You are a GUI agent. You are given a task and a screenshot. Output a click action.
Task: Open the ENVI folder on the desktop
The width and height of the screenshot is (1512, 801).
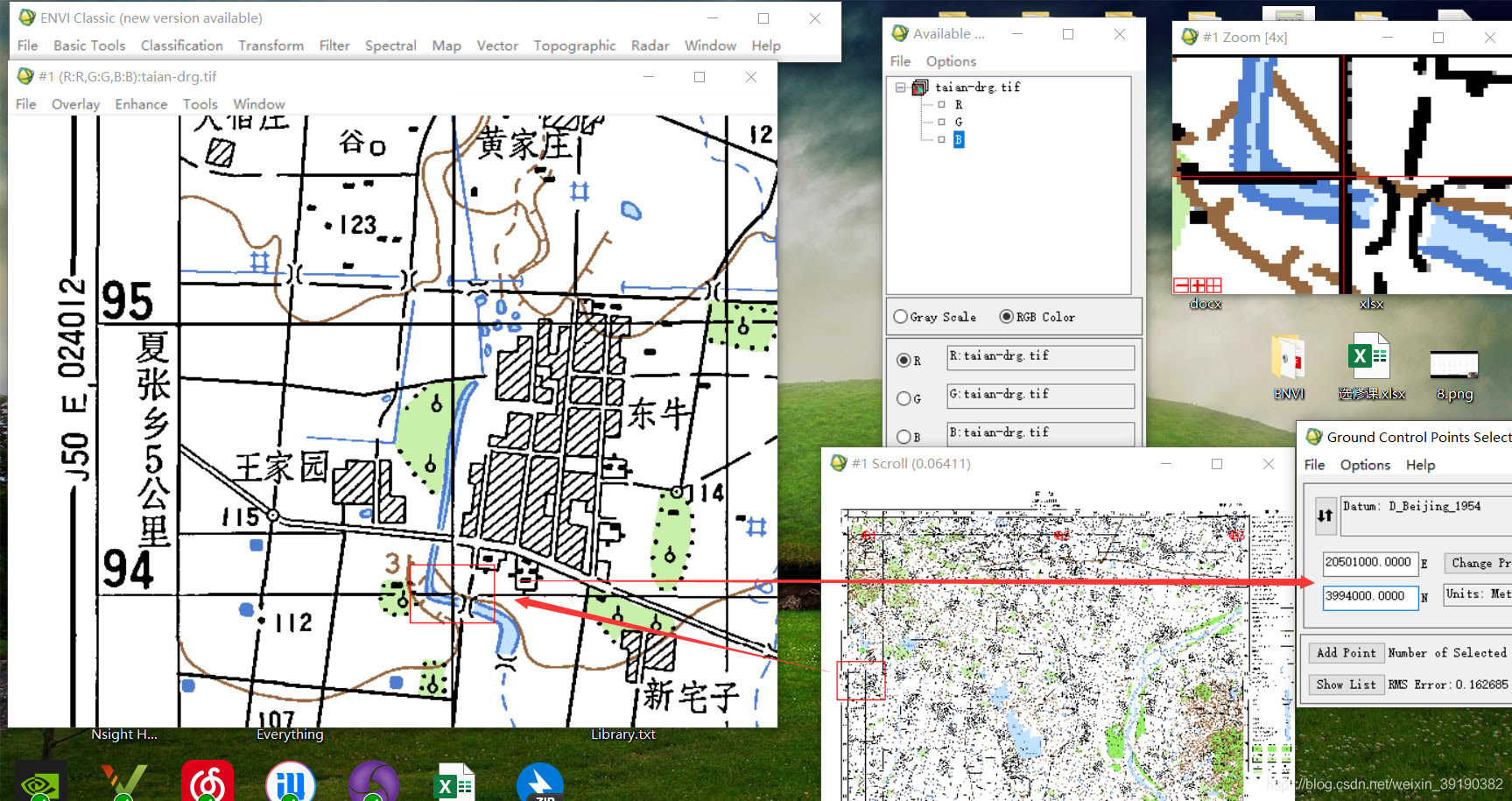click(1289, 368)
